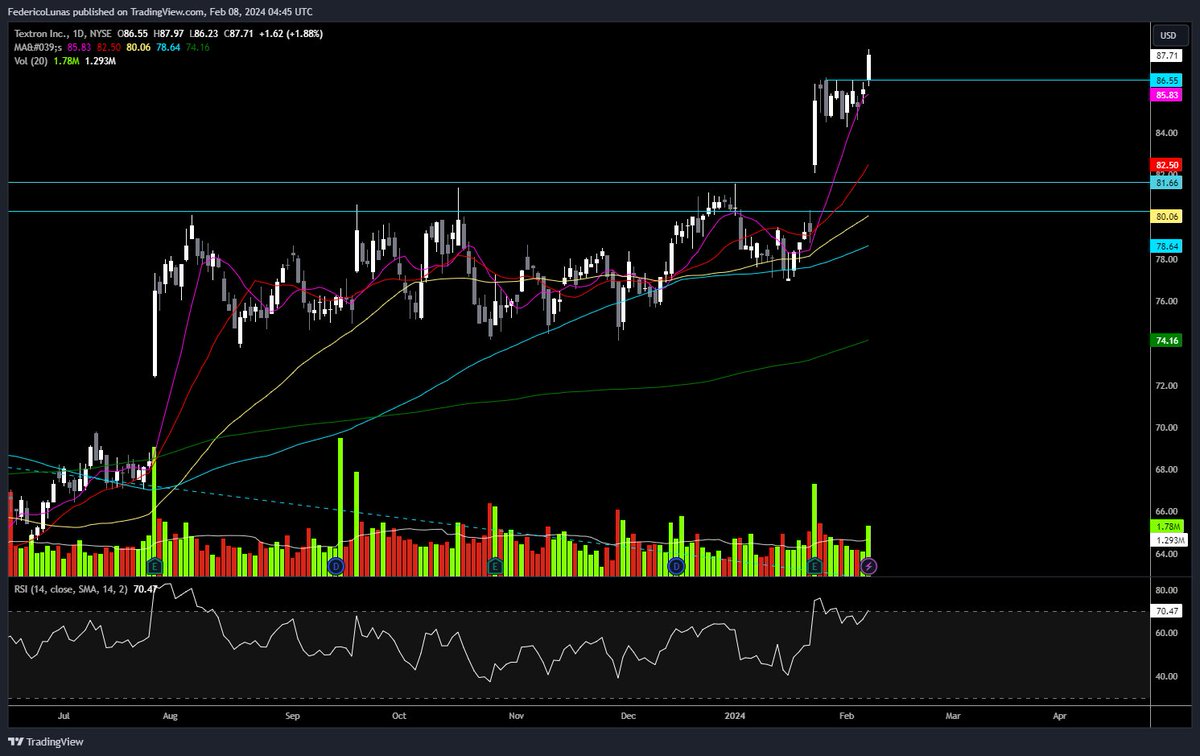Image resolution: width=1200 pixels, height=756 pixels.
Task: Select the MA indicator legend name
Action: pyautogui.click(x=38, y=46)
